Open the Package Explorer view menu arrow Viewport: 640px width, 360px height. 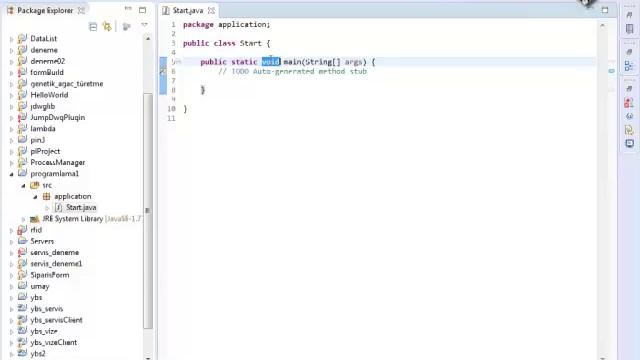144,25
